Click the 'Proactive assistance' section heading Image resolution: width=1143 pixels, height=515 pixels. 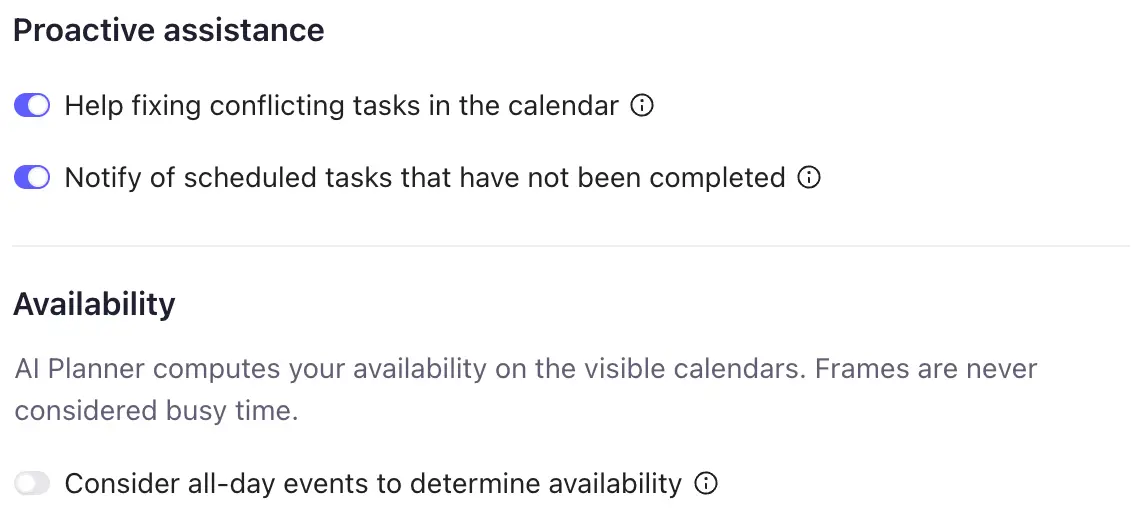click(x=168, y=30)
